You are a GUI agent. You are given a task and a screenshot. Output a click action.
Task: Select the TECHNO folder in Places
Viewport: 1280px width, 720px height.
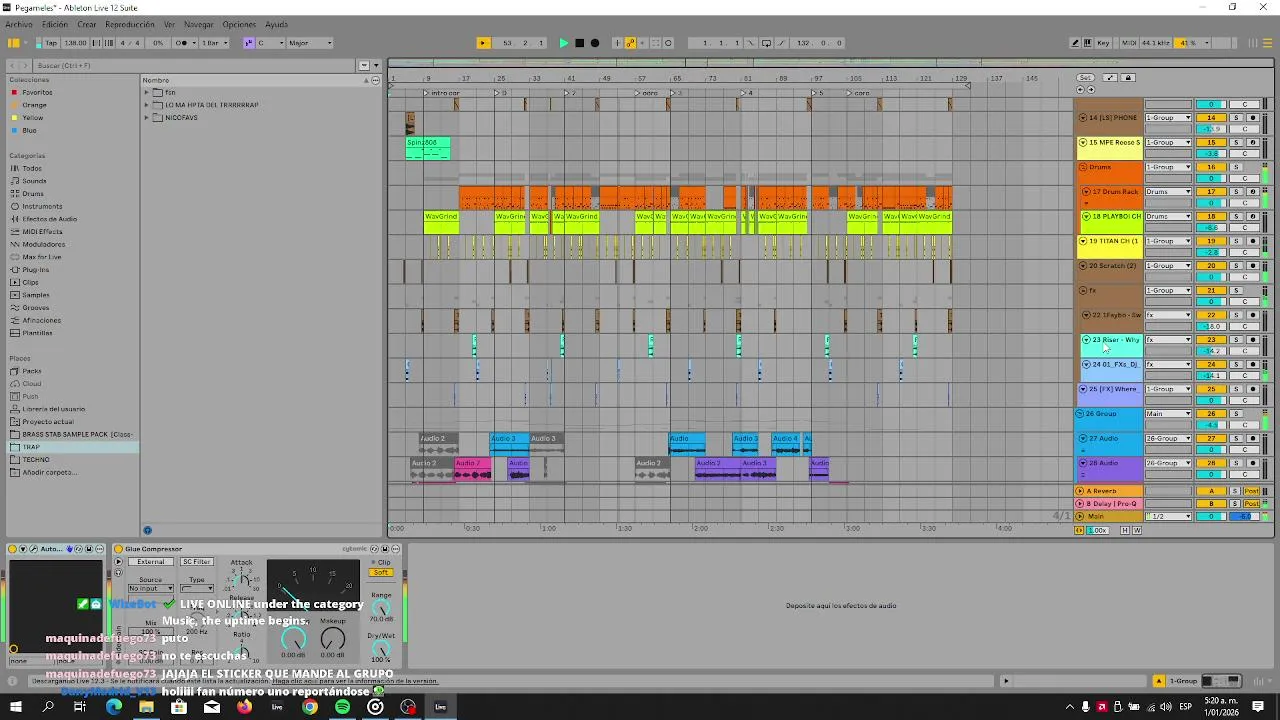click(x=35, y=459)
